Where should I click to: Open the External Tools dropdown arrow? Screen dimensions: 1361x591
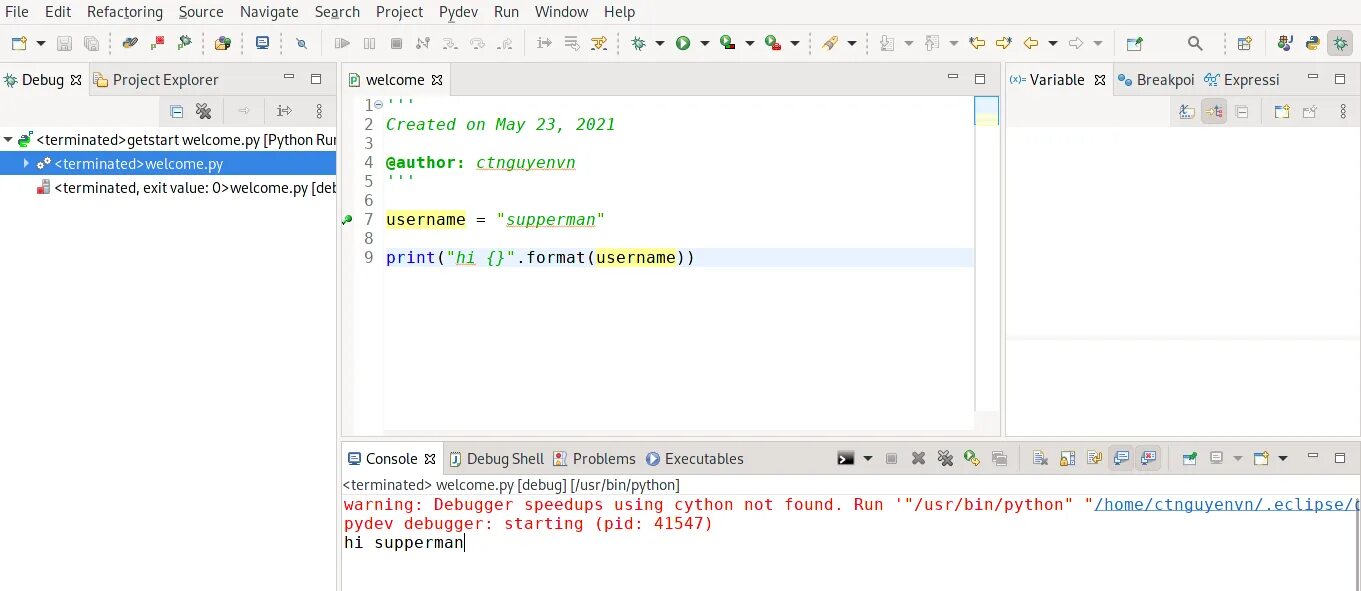(x=795, y=43)
